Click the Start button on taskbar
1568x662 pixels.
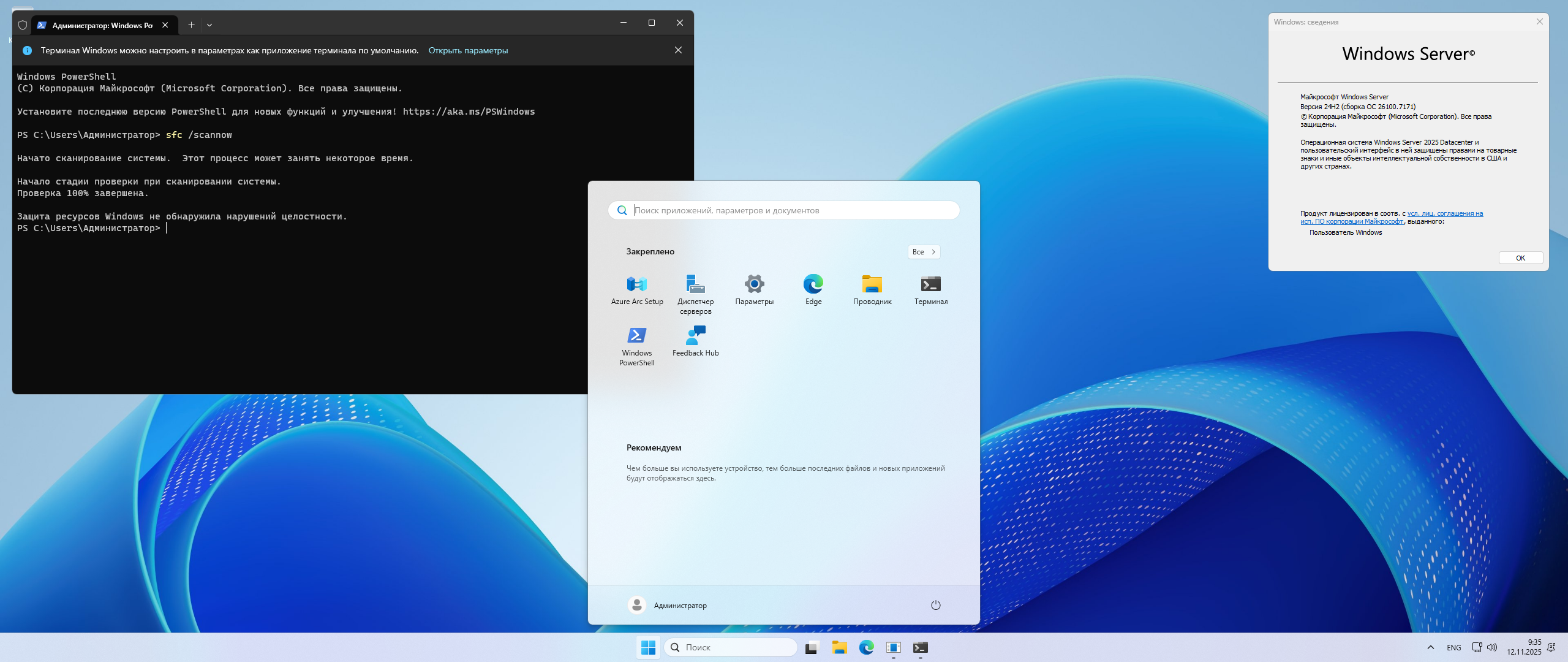click(648, 647)
